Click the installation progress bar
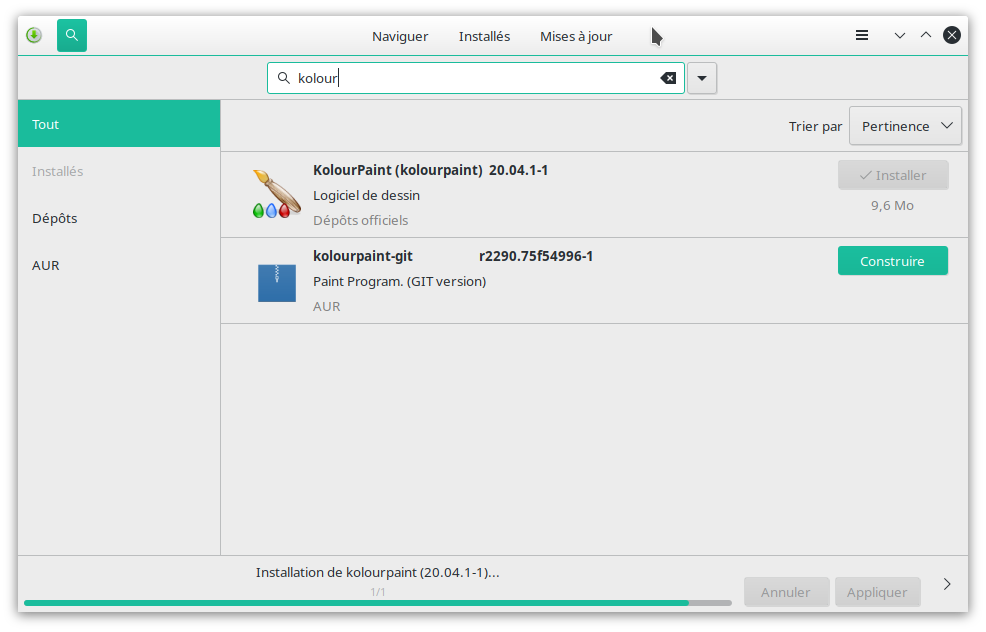Screen dimensions: 986x632 pyautogui.click(x=377, y=603)
